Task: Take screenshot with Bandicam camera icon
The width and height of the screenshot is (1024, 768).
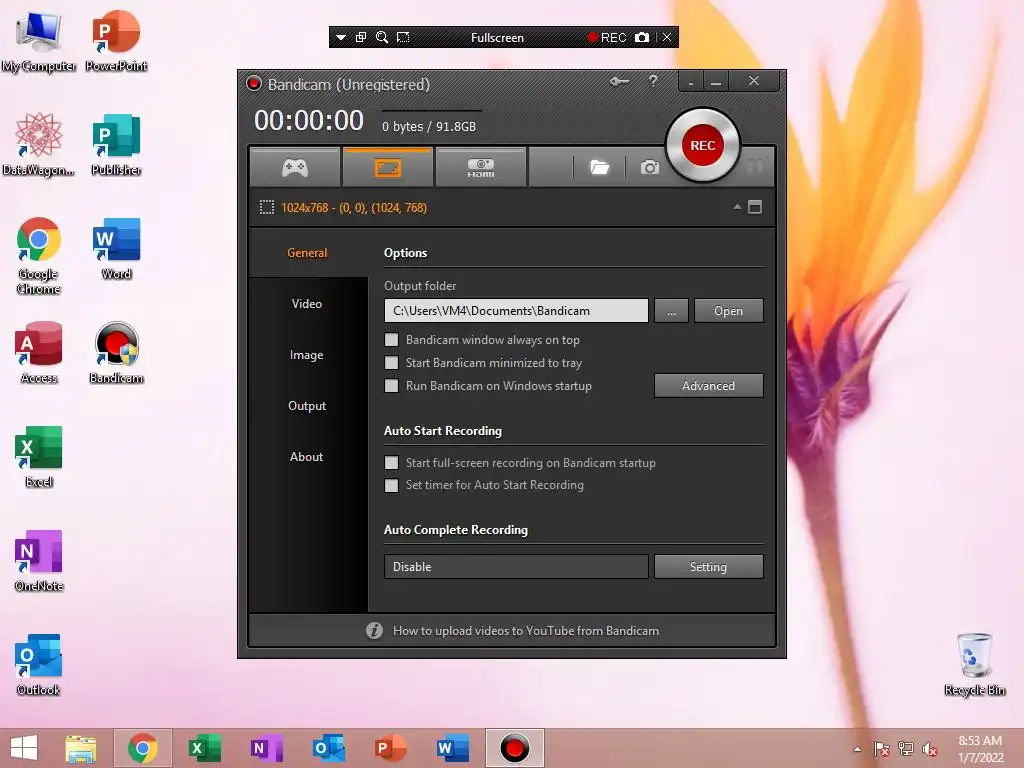Action: (x=649, y=168)
